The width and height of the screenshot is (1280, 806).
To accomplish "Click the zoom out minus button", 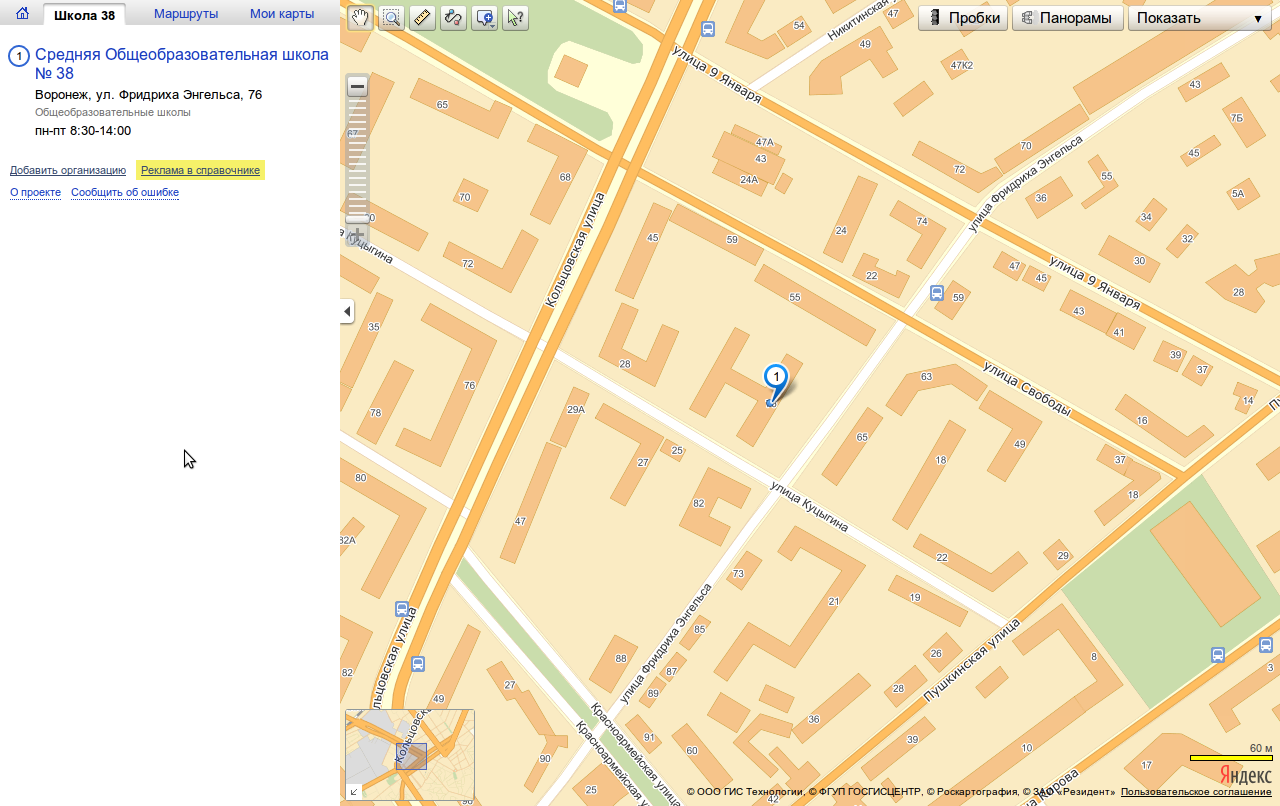I will point(357,87).
